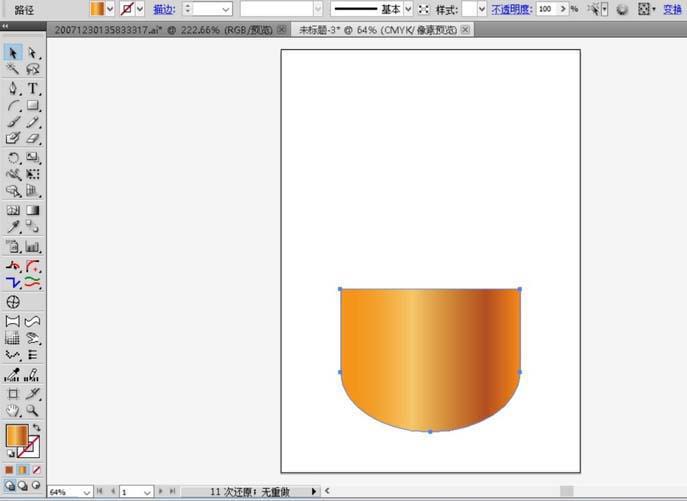687x501 pixels.
Task: Swap fill and stroke colors
Action: (x=38, y=427)
